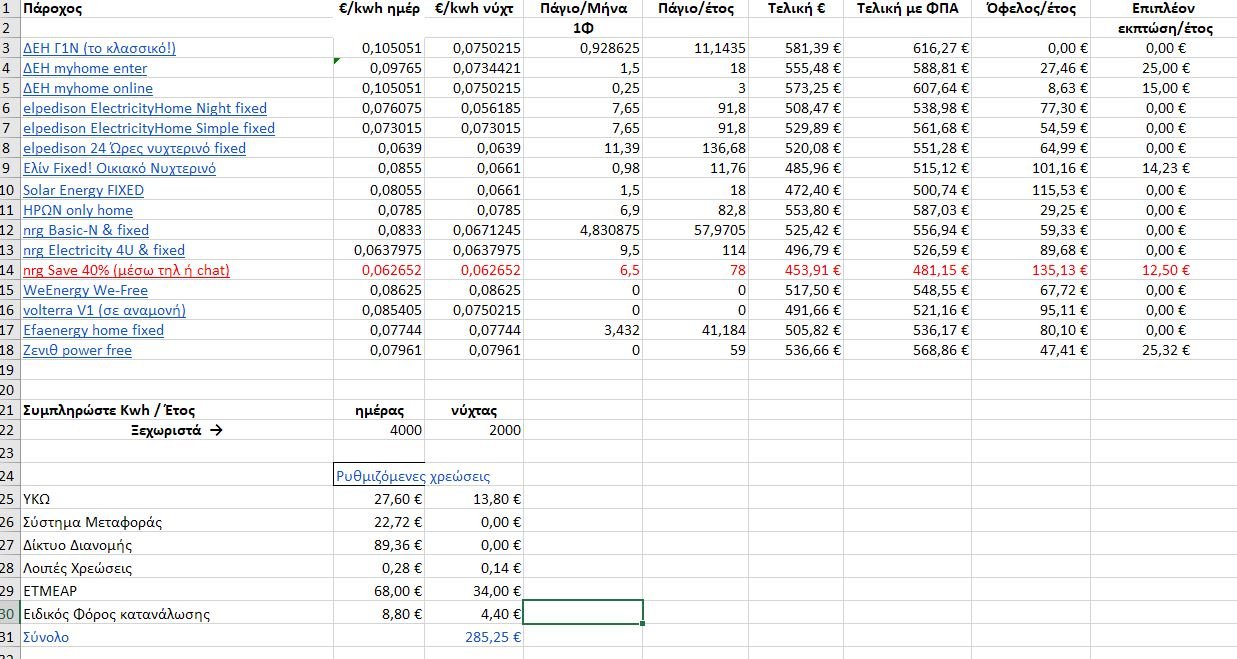The width and height of the screenshot is (1237, 659).
Task: Select Ζενιθ extra discount 25,32 €
Action: coord(1164,350)
